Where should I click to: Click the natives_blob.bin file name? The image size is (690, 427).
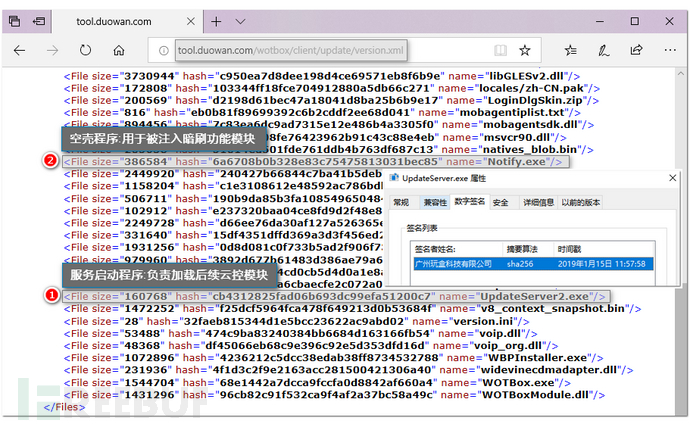(530, 150)
